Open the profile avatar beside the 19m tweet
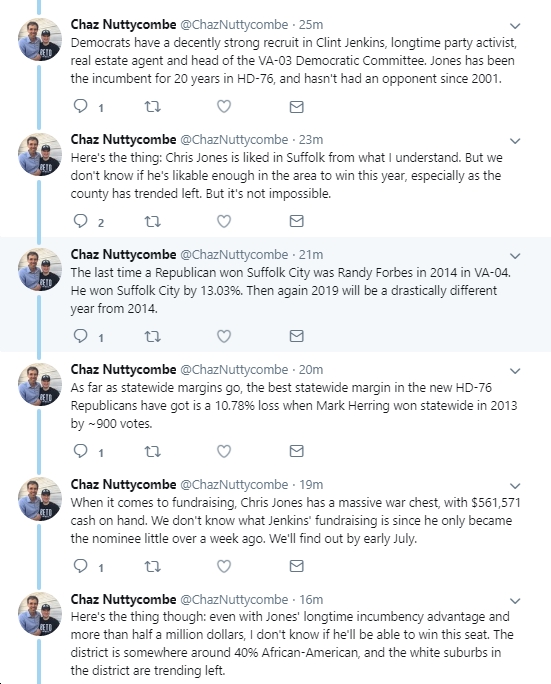 39,499
